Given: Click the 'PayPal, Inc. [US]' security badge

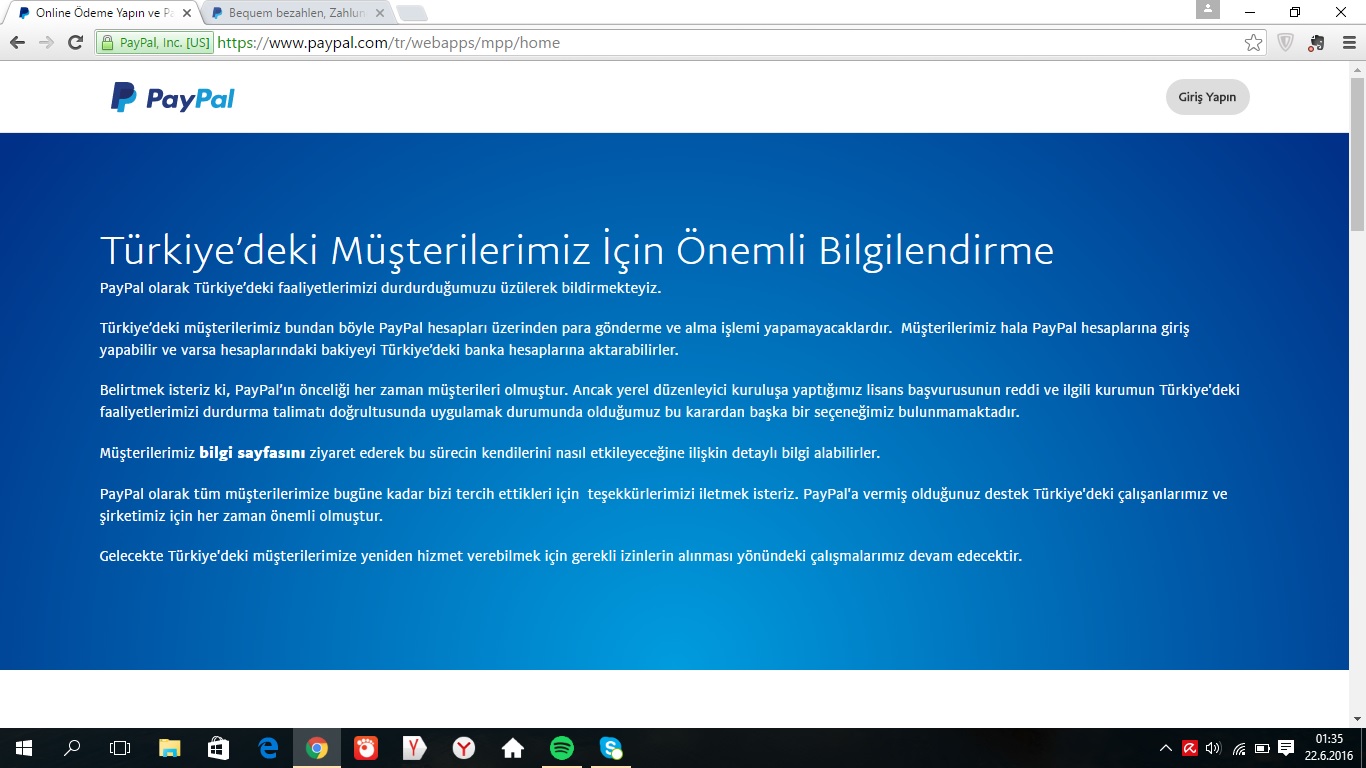Looking at the screenshot, I should pos(155,43).
